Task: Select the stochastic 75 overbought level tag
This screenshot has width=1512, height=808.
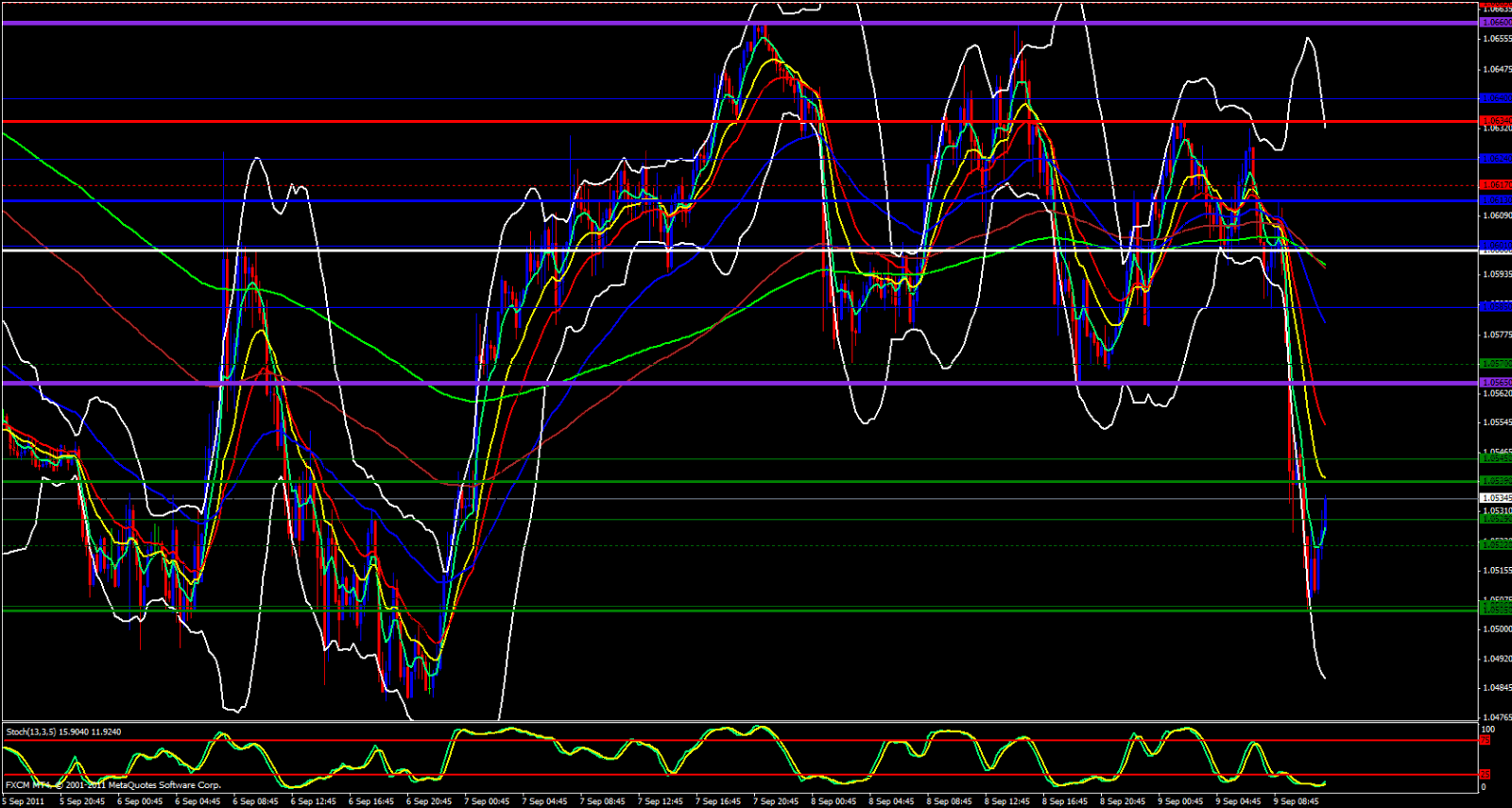Action: [x=1486, y=741]
